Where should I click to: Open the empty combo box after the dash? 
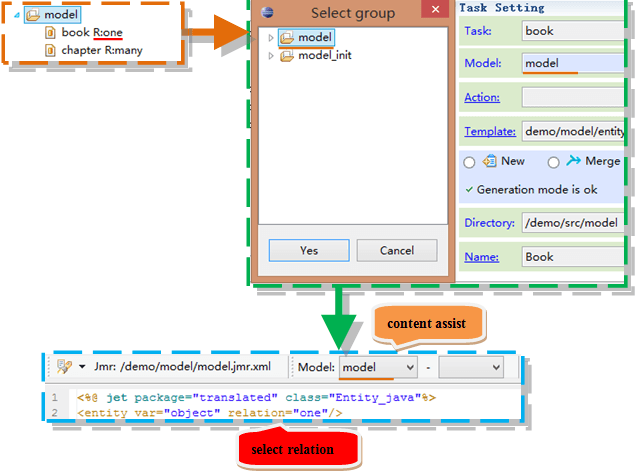point(471,367)
